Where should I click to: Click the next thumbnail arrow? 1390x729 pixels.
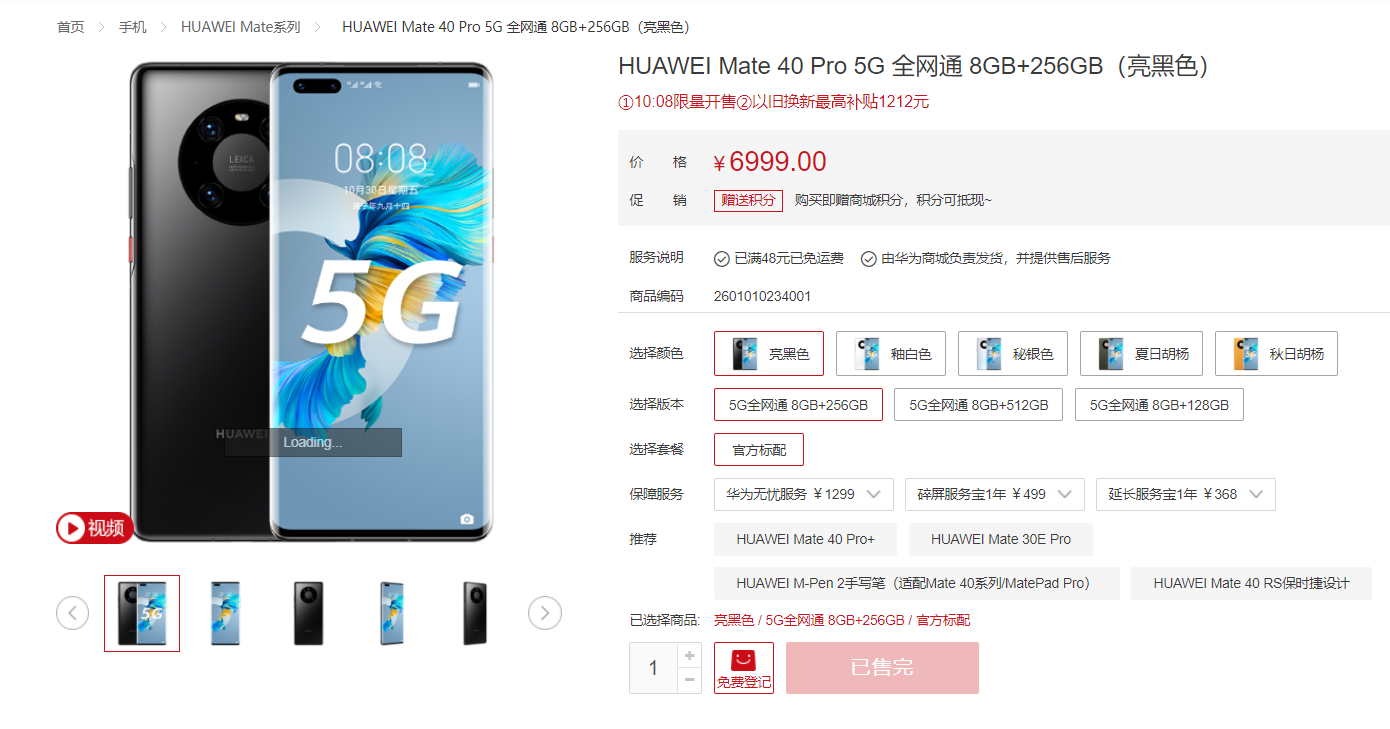click(544, 612)
